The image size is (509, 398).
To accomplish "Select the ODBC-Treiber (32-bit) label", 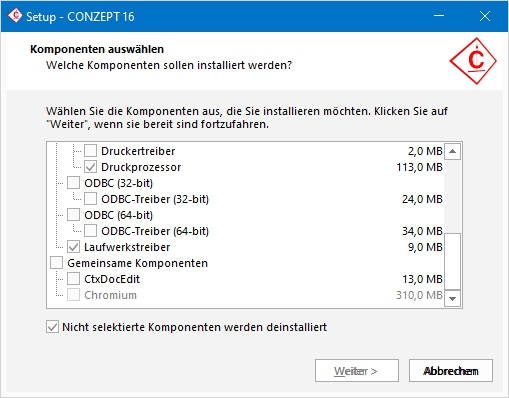I will 155,199.
